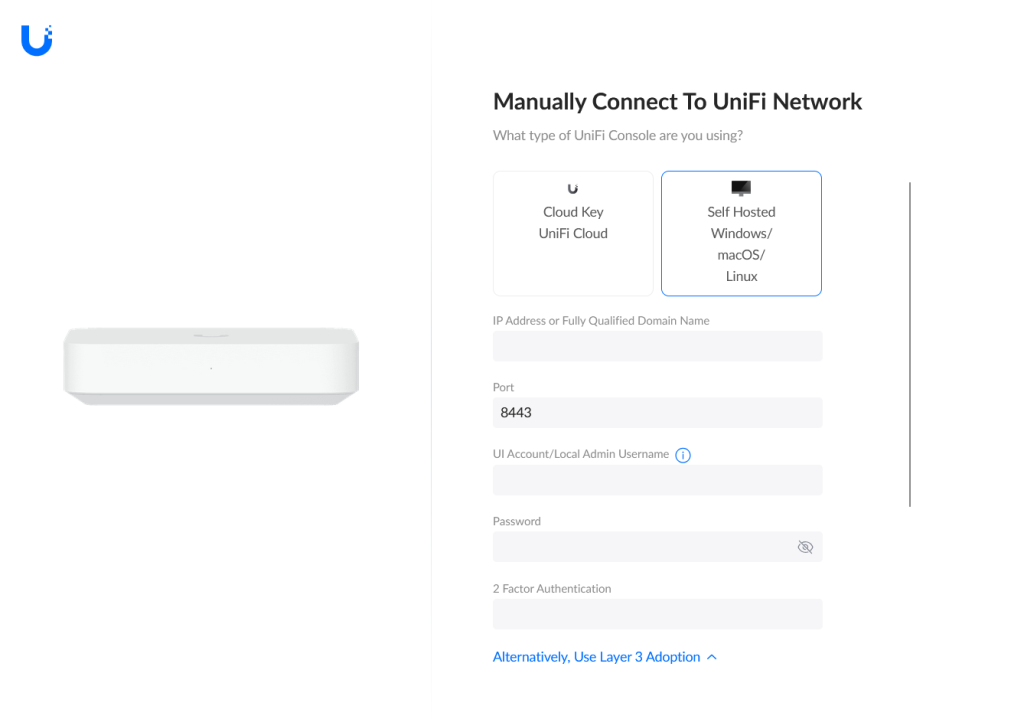Select Self Hosted Windows/macOS/Linux option
Viewport: 1024px width, 719px height.
[741, 233]
